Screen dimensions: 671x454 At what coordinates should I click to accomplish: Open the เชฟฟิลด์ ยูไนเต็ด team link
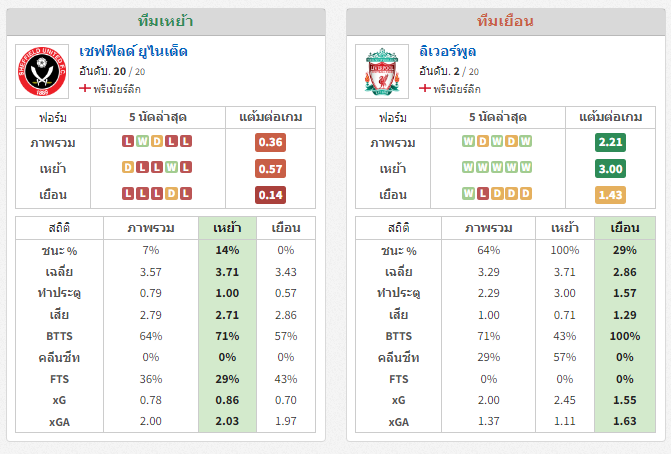tap(134, 52)
